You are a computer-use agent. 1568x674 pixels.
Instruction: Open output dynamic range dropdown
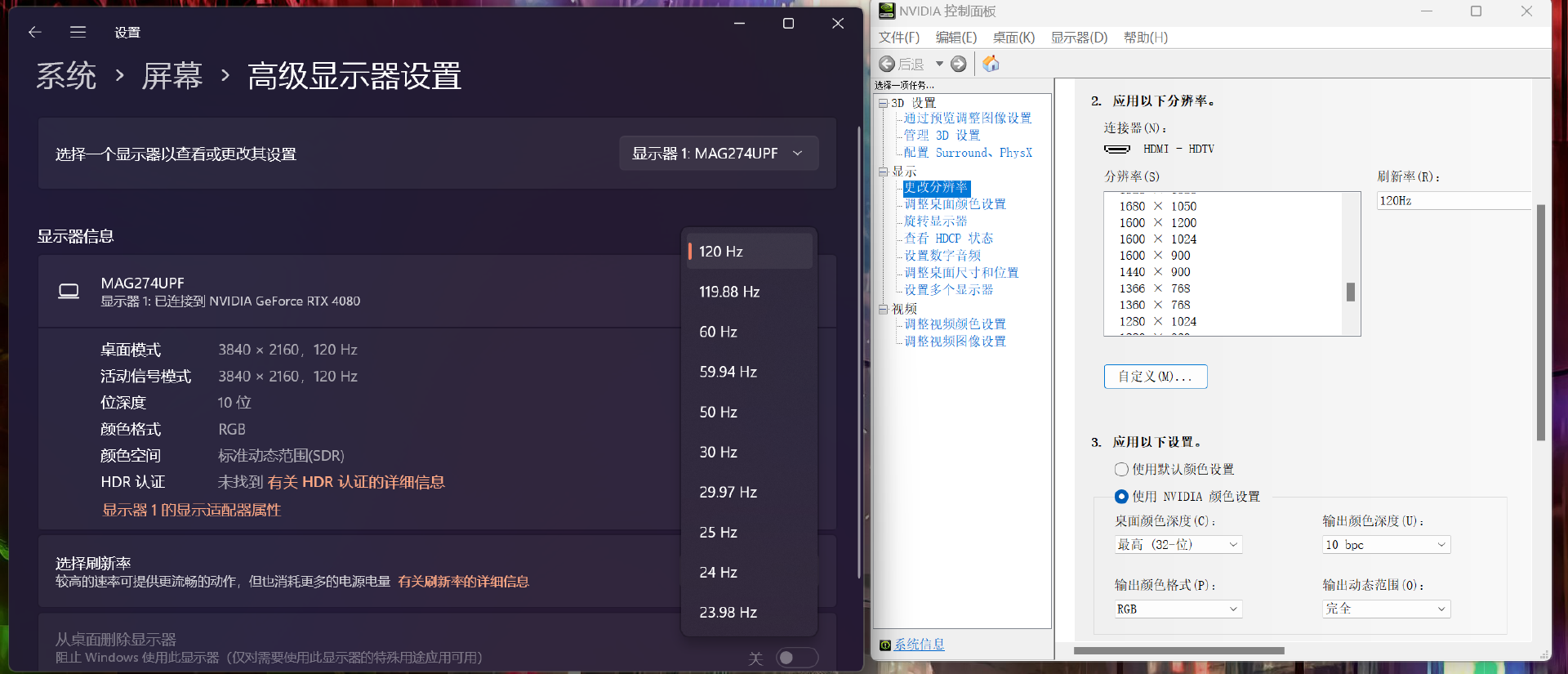pos(1387,609)
